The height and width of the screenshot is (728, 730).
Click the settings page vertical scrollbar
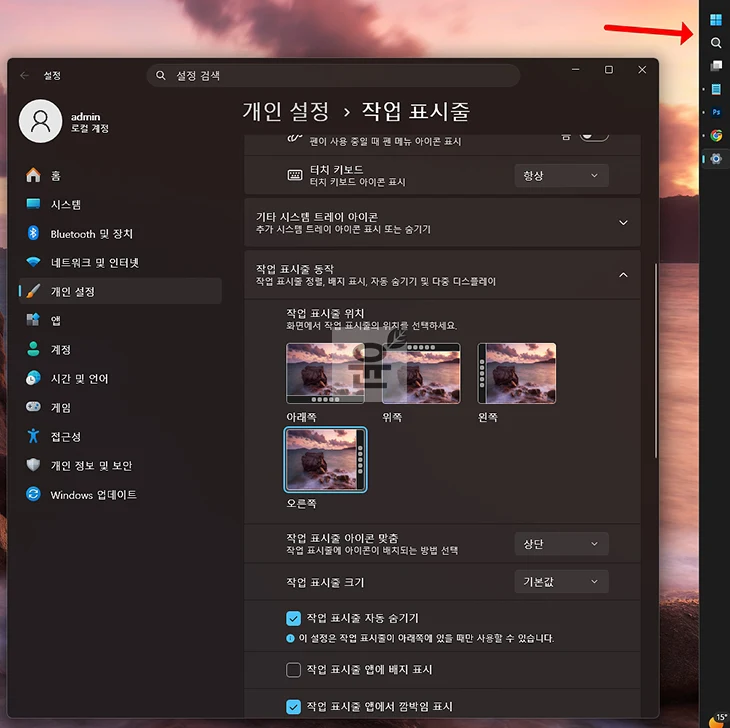pyautogui.click(x=656, y=361)
